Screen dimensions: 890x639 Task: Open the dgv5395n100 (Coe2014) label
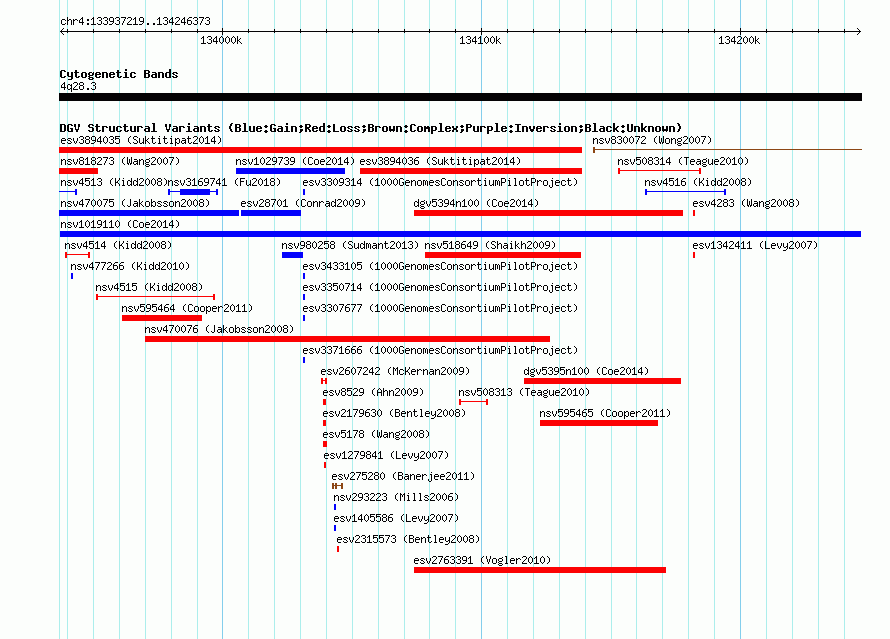click(x=586, y=371)
